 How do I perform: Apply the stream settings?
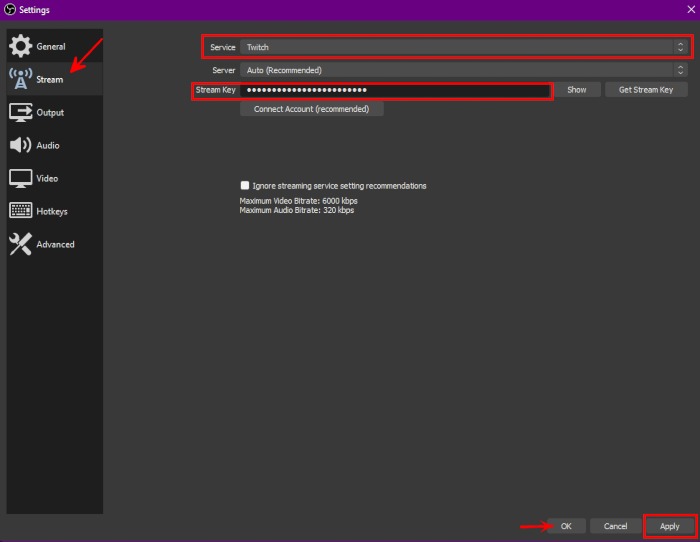669,526
